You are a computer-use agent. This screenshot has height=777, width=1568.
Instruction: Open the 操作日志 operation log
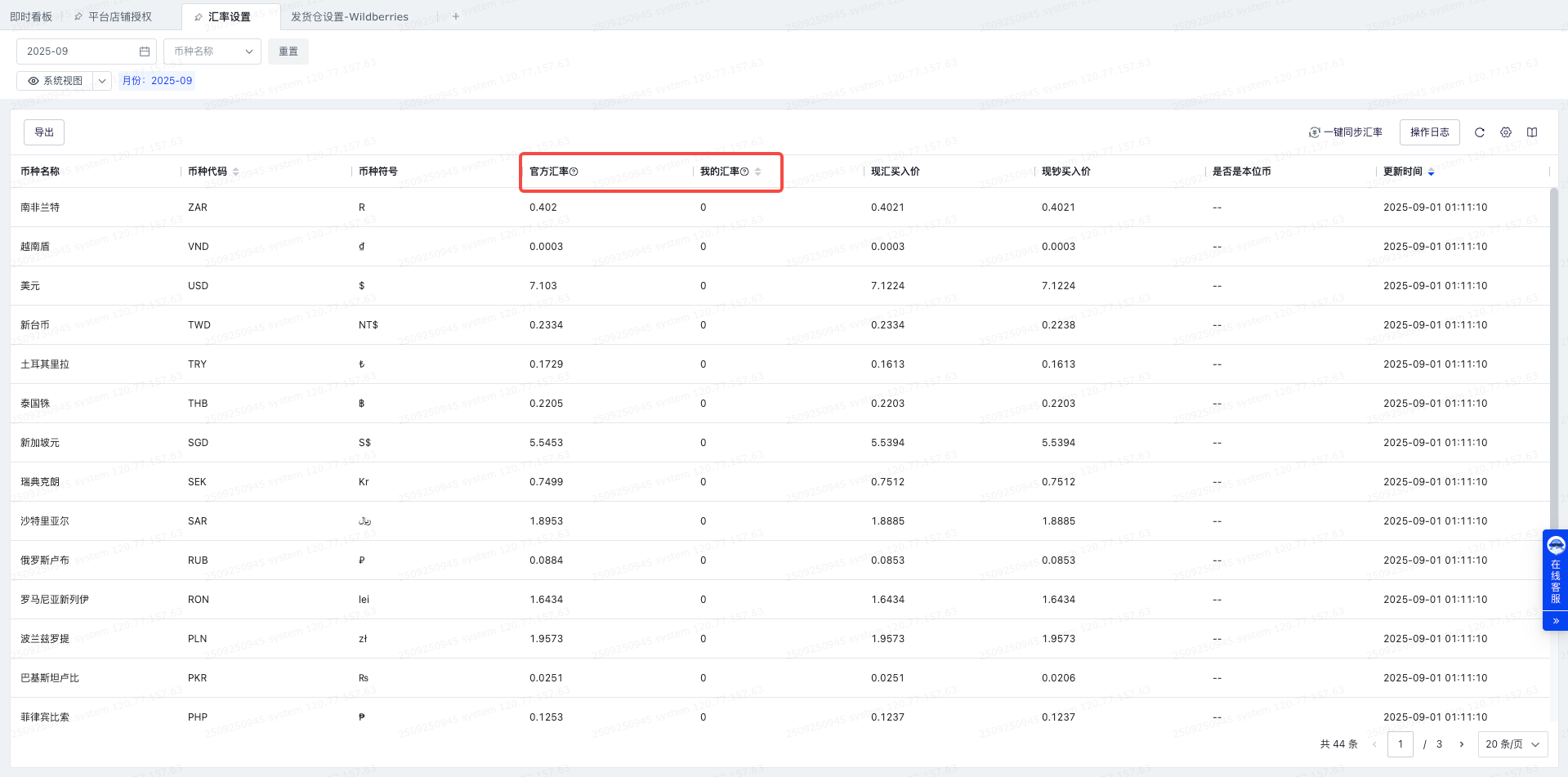point(1429,132)
